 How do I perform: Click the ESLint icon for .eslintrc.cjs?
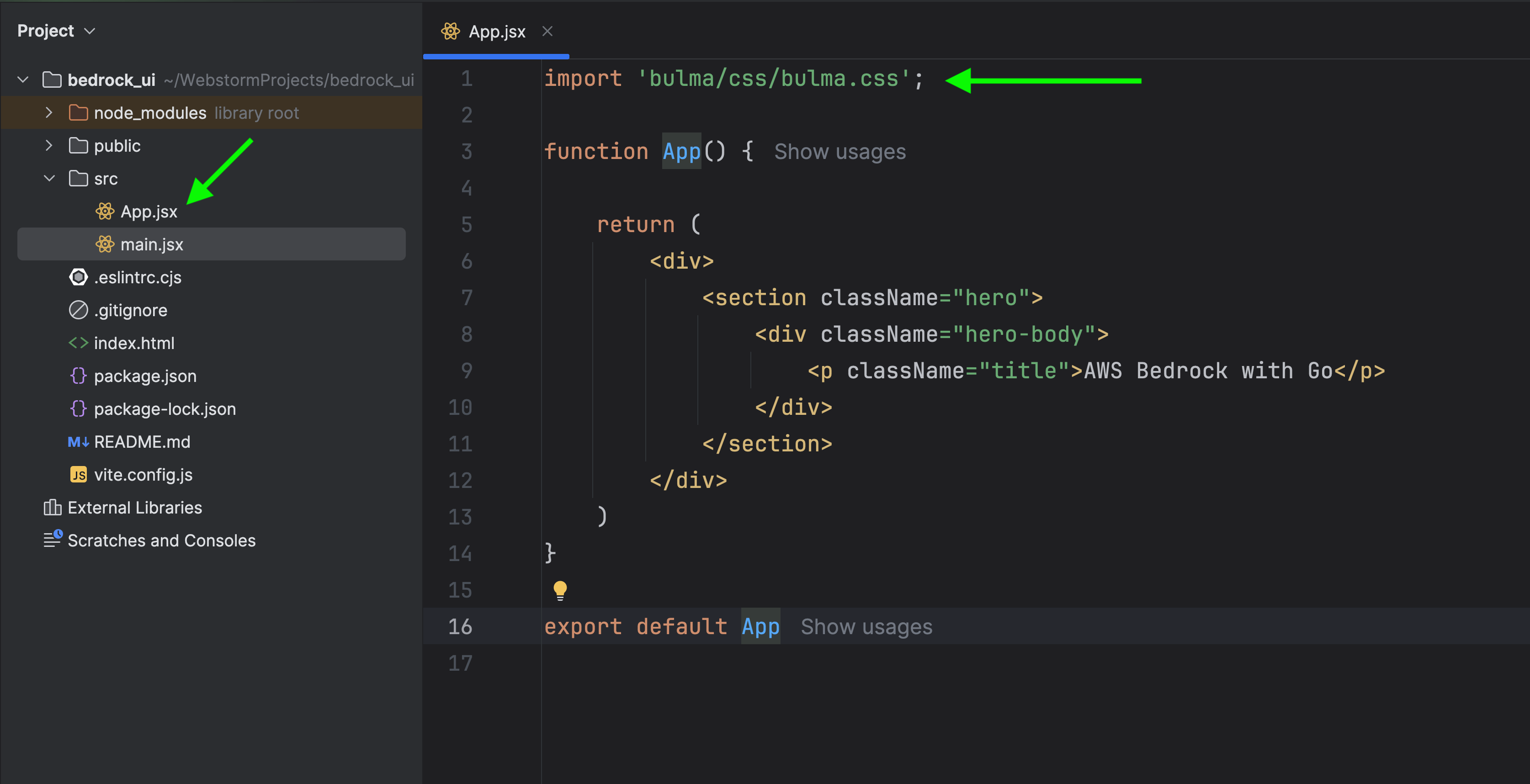click(79, 277)
